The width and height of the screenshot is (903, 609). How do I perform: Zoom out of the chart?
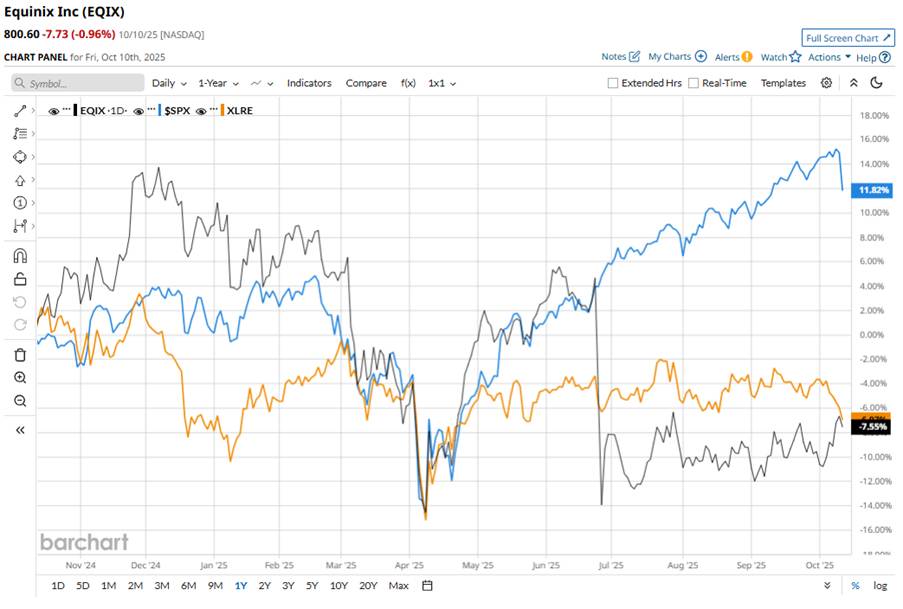click(x=20, y=401)
